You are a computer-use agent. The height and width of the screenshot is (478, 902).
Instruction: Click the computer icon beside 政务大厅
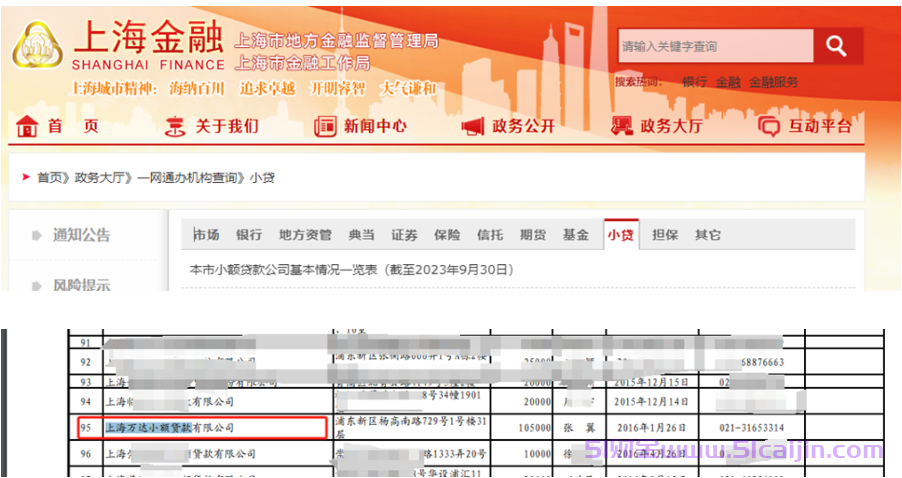tap(621, 126)
